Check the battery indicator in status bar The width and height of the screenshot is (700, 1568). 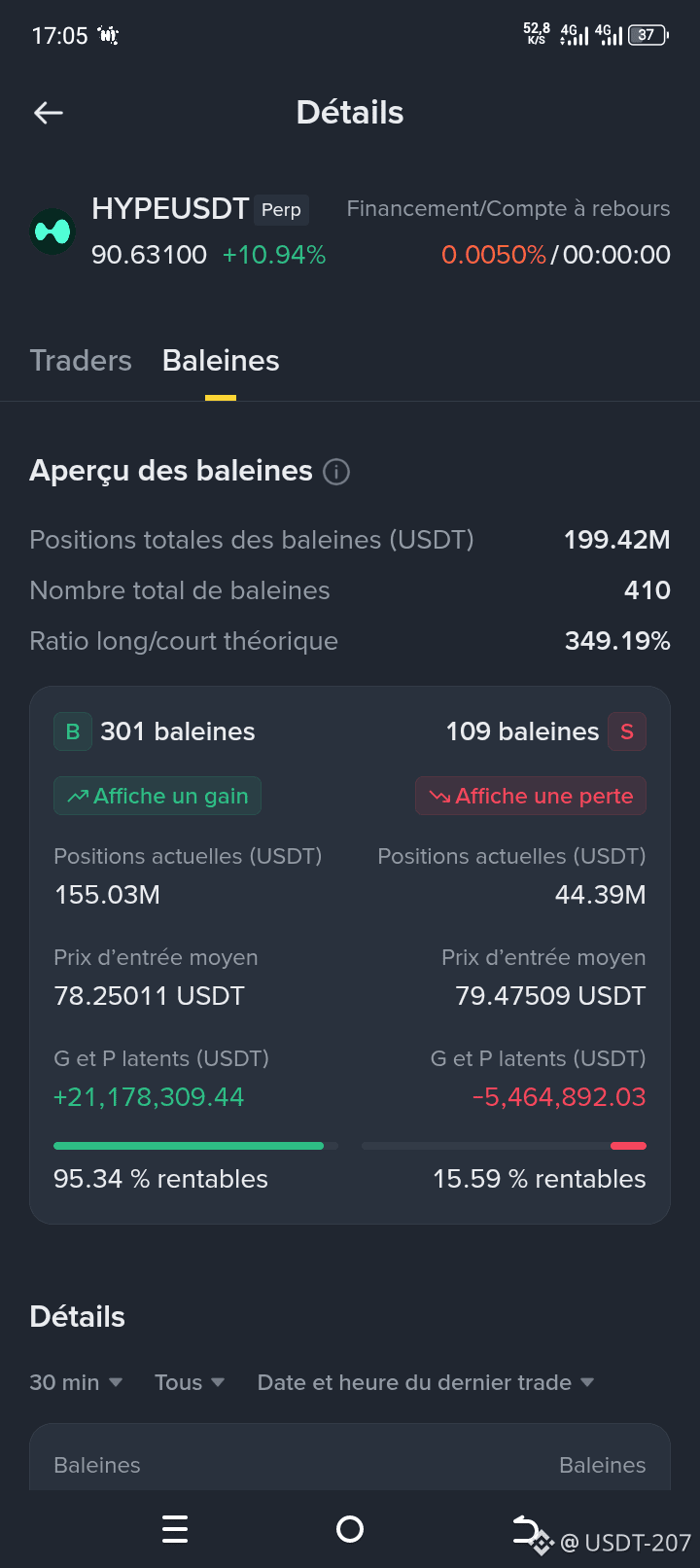tap(649, 35)
